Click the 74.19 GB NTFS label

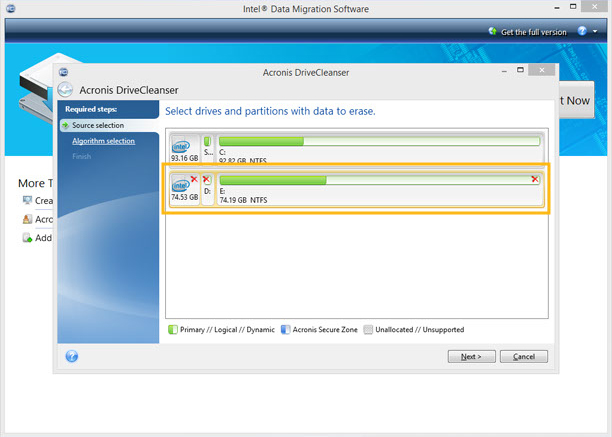244,200
